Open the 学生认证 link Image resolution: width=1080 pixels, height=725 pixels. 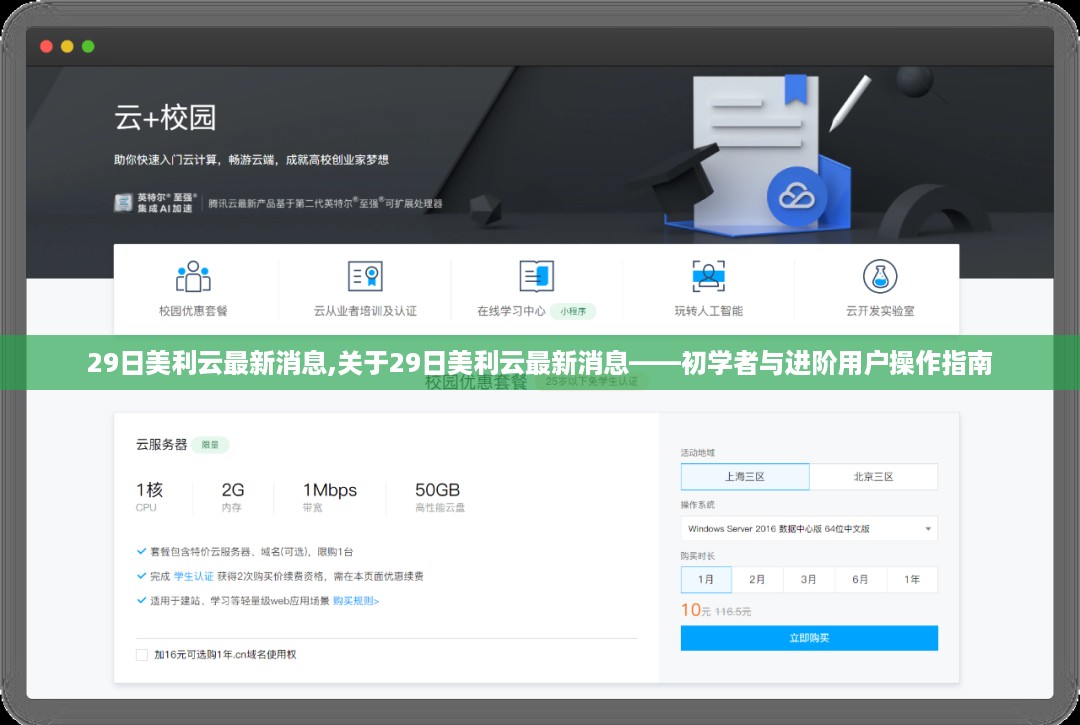pyautogui.click(x=193, y=577)
